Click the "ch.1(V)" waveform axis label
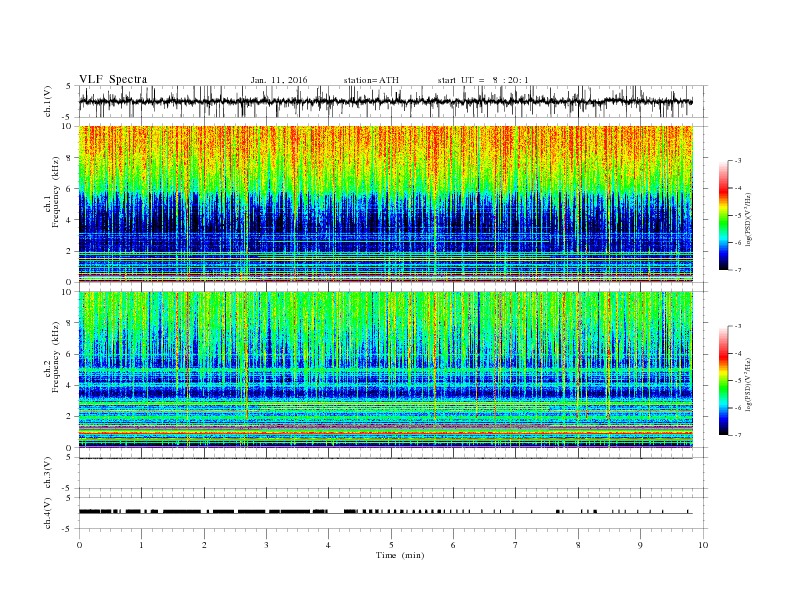Viewport: 792px width, 612px height. [x=48, y=101]
